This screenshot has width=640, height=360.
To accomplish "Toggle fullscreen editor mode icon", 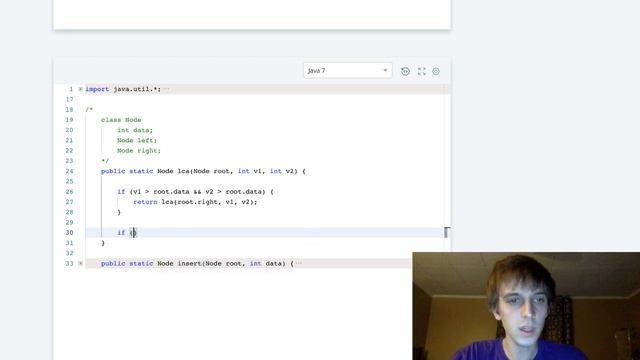I will click(x=422, y=71).
